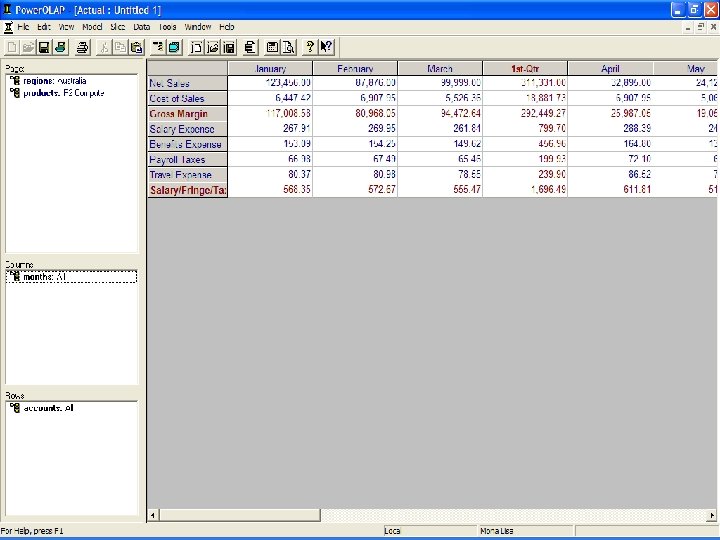Click the Copy pages icon
Image resolution: width=720 pixels, height=540 pixels.
tap(120, 47)
